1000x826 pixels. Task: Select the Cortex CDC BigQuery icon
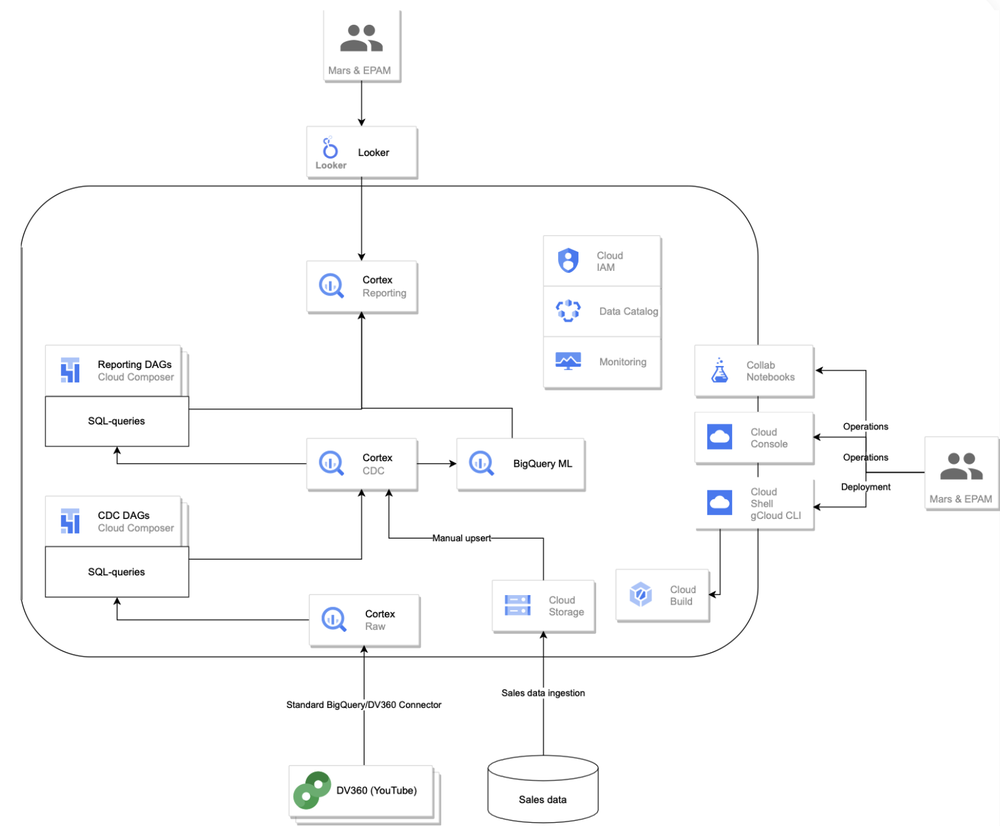tap(331, 463)
